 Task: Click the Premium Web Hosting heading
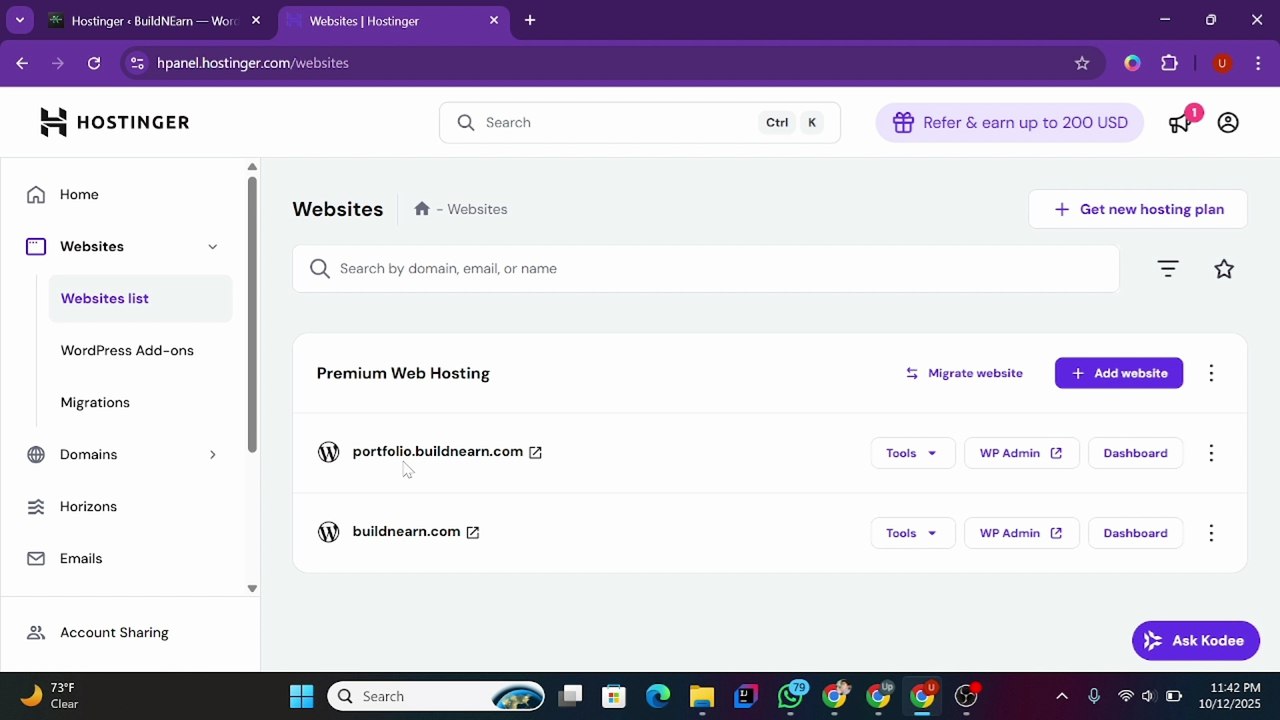coord(403,373)
